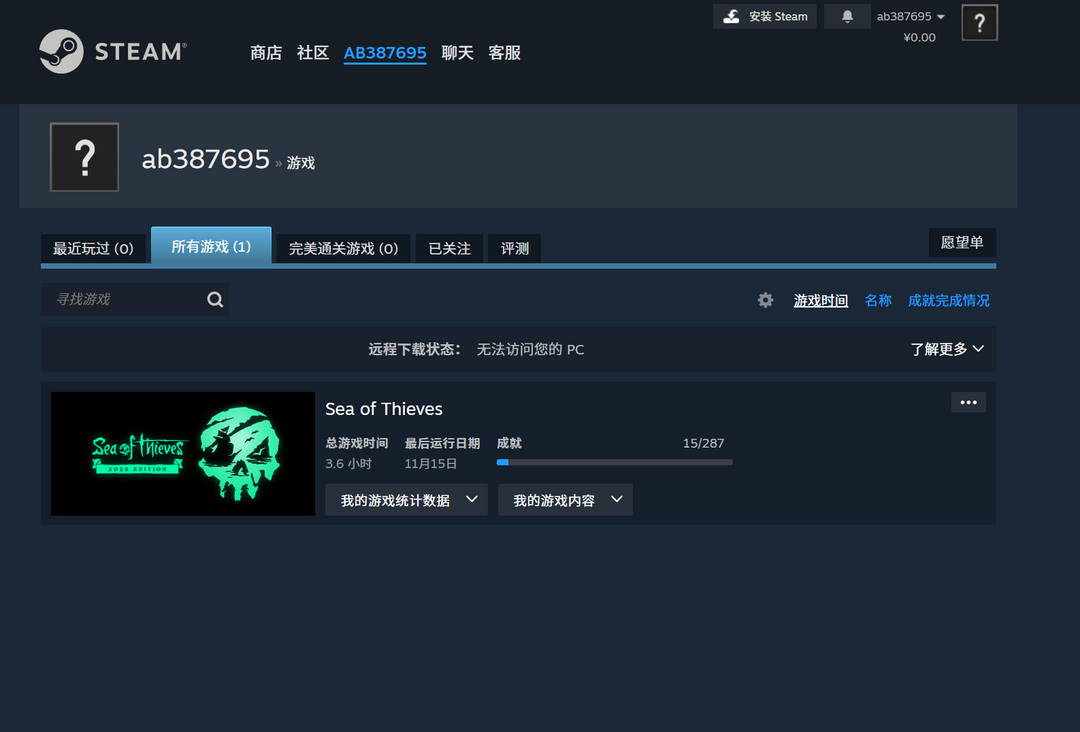Click the 寻找游戏 search field
The height and width of the screenshot is (732, 1080).
pos(120,299)
